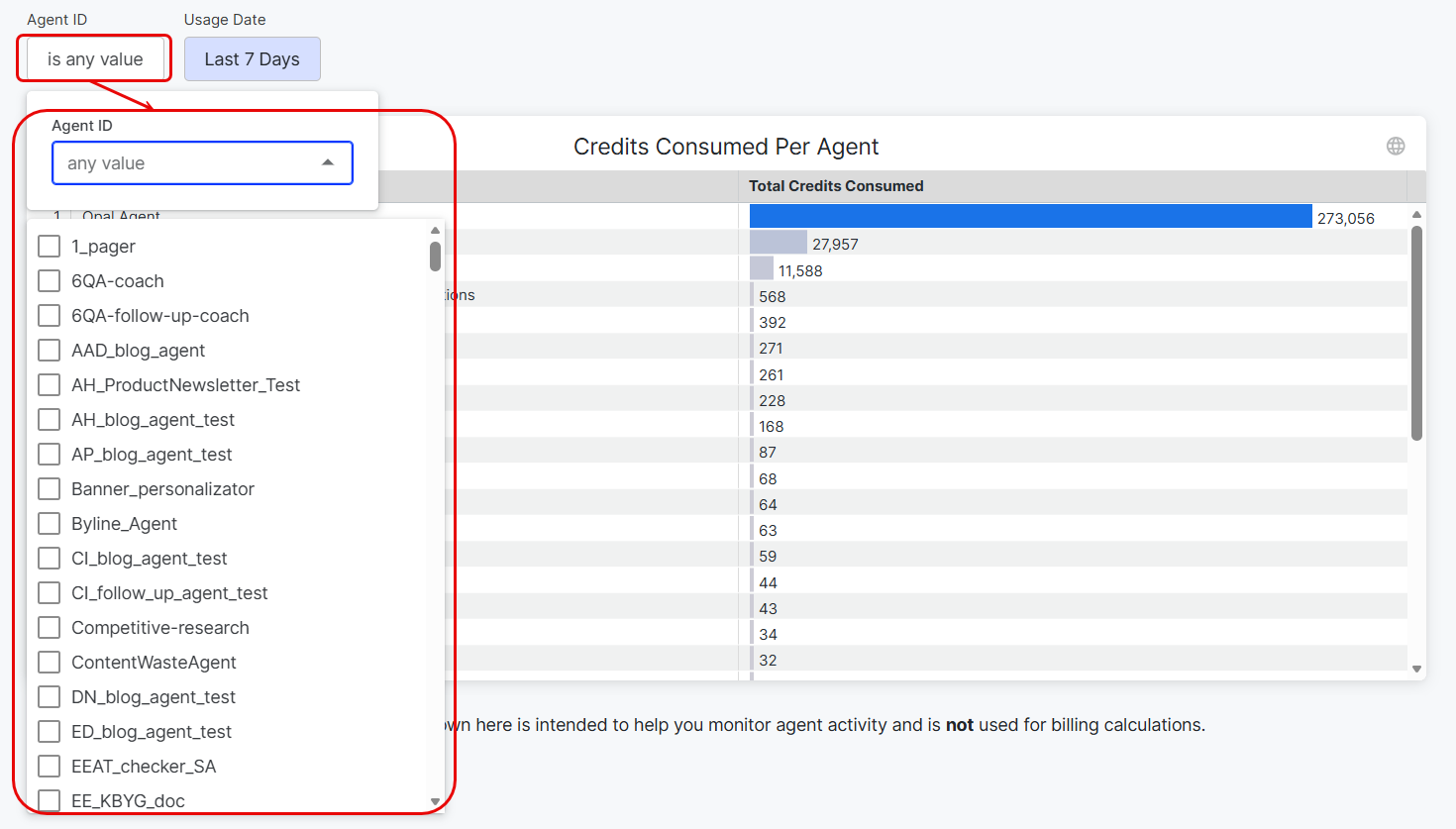Screen dimensions: 1456x829
Task: Choose Banner_personalizator from the list
Action: [162, 489]
